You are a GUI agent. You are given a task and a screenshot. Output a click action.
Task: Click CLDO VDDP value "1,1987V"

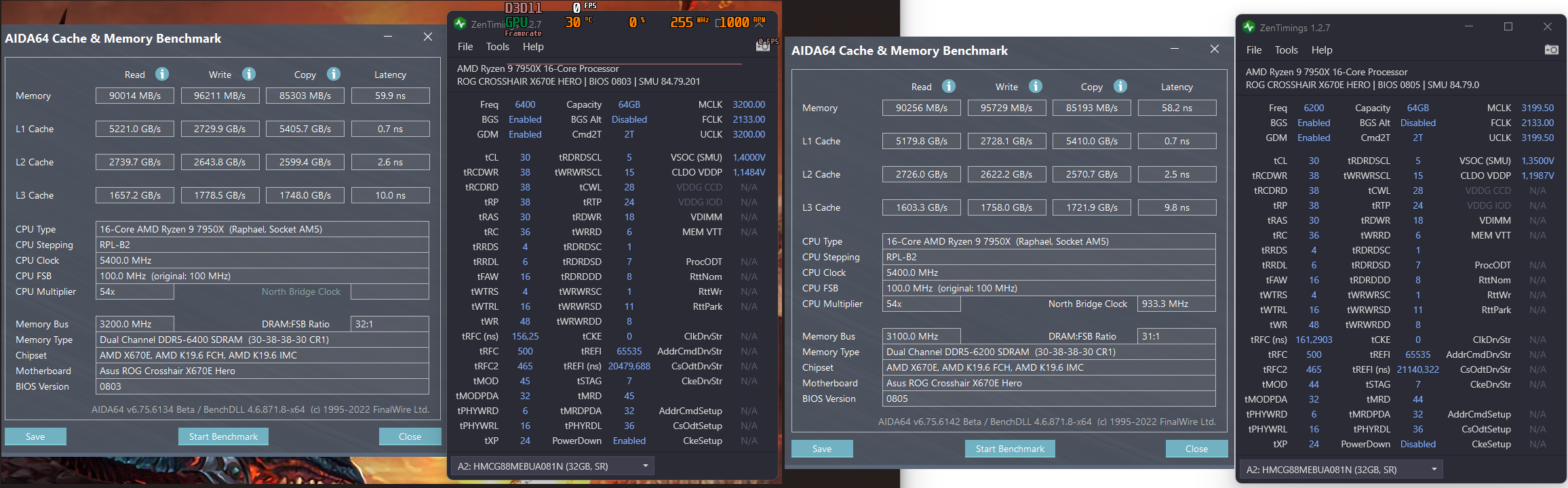1537,176
